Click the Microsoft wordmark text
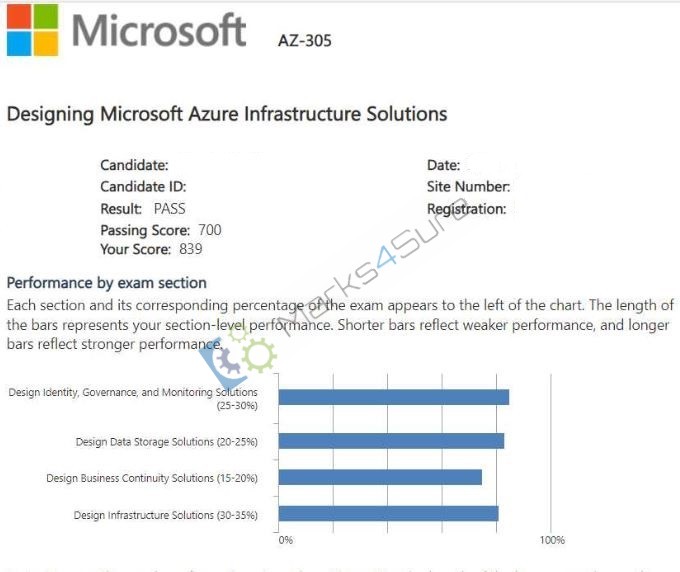 tap(159, 30)
